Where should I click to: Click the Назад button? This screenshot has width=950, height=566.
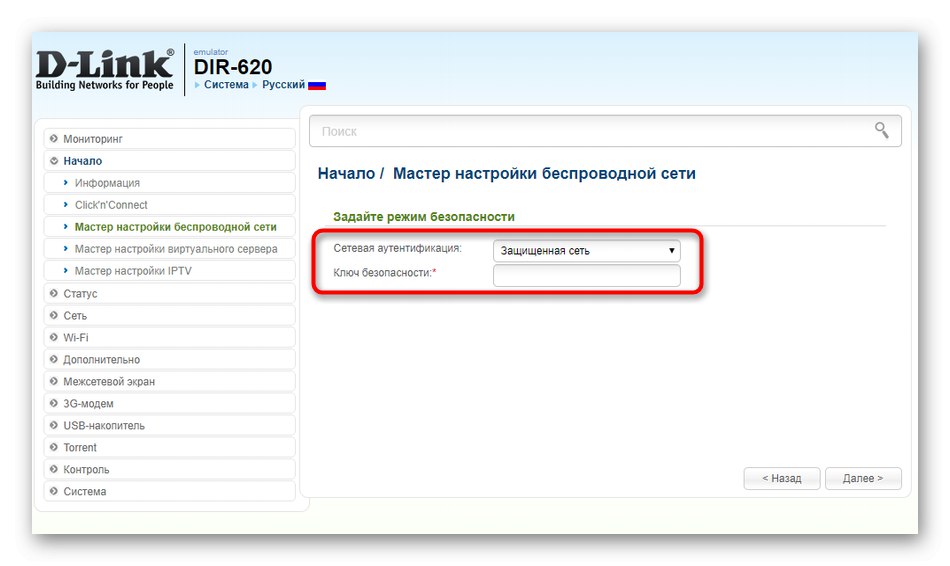coord(782,478)
